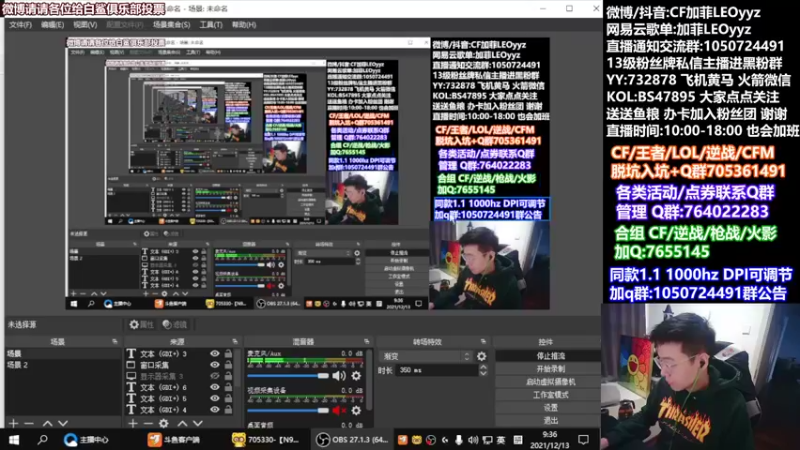Viewport: 800px width, 450px height.
Task: Open the 场景集合(S) menu
Action: point(171,24)
